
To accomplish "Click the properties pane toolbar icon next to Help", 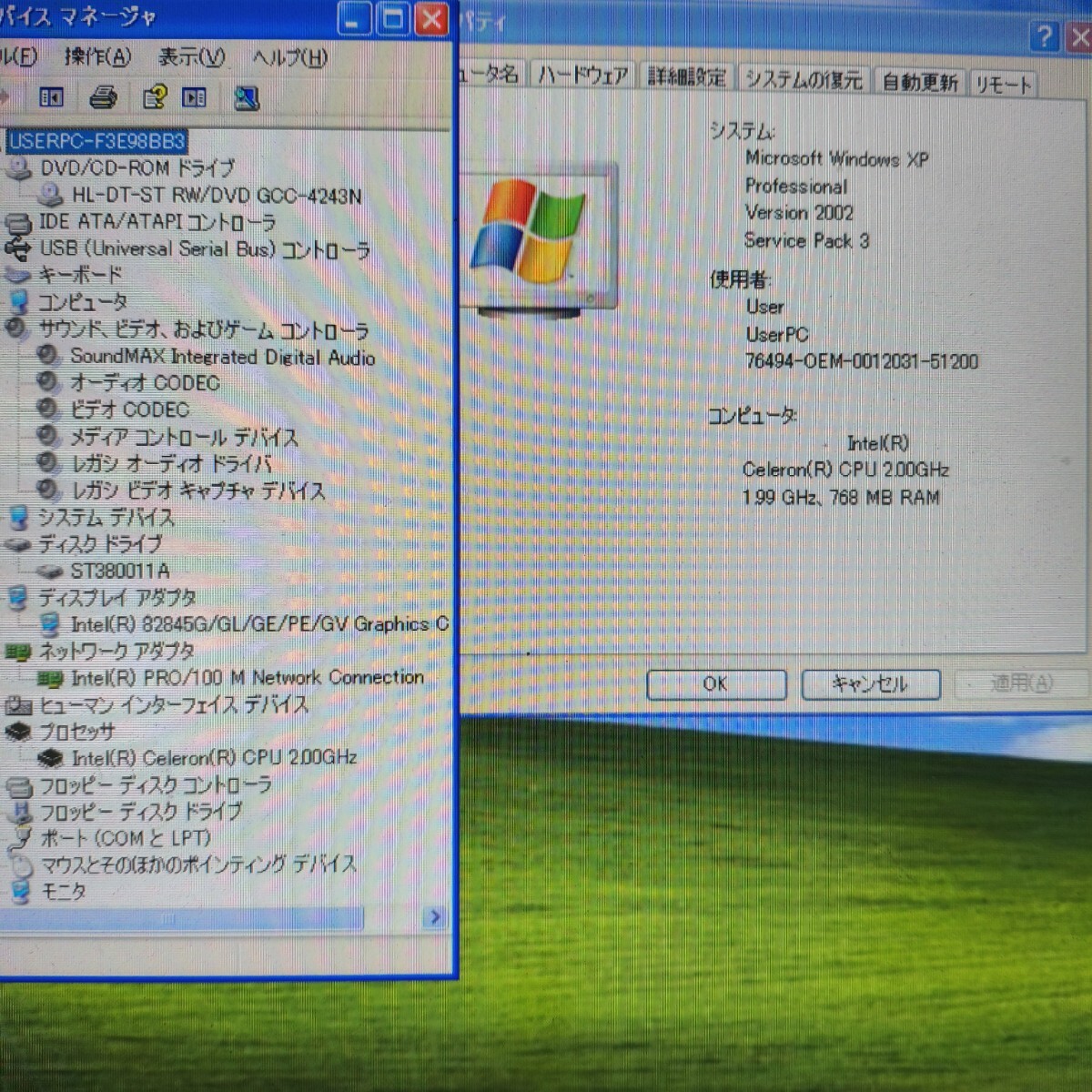I will point(195,97).
